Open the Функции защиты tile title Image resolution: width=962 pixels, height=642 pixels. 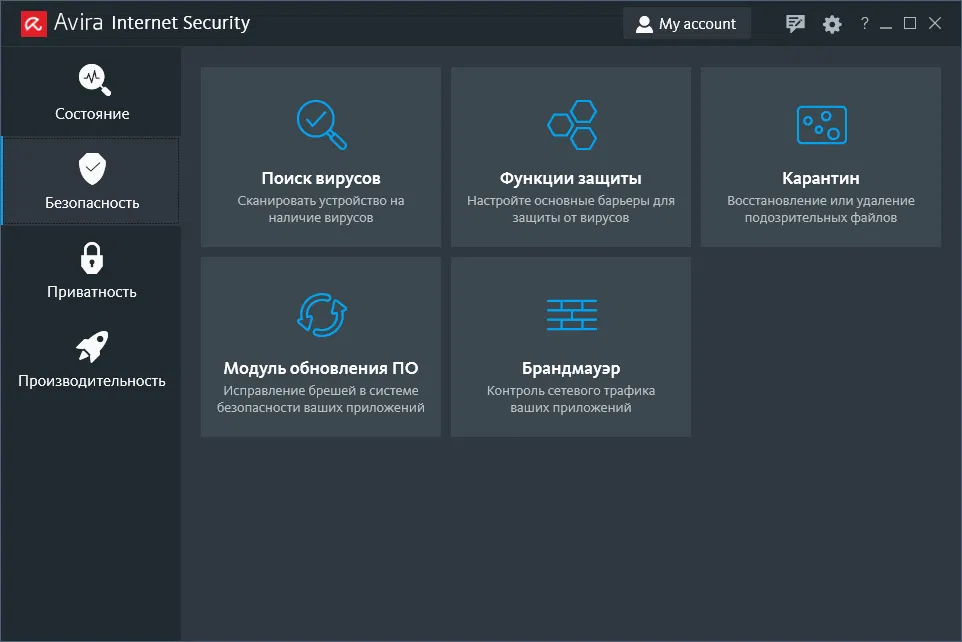pyautogui.click(x=571, y=179)
